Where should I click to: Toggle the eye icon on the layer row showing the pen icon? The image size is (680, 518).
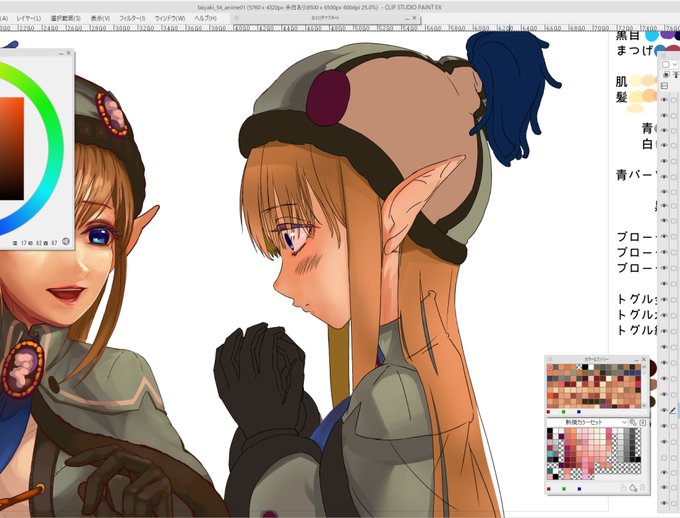664,410
